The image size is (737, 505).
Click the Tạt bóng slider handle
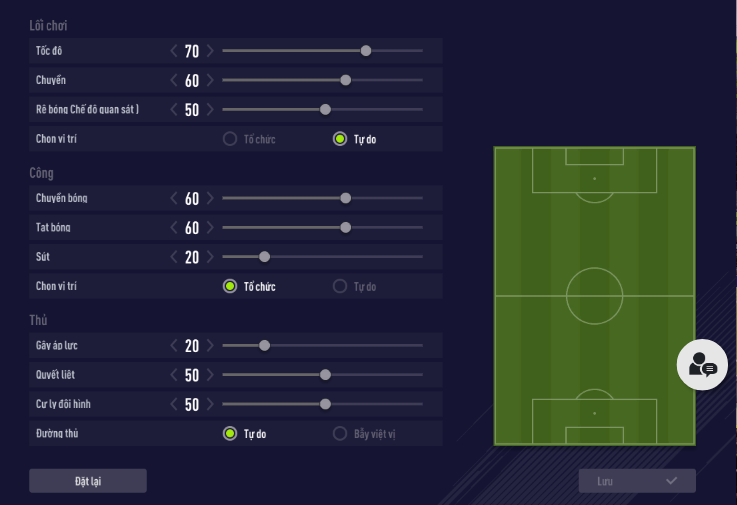[346, 228]
